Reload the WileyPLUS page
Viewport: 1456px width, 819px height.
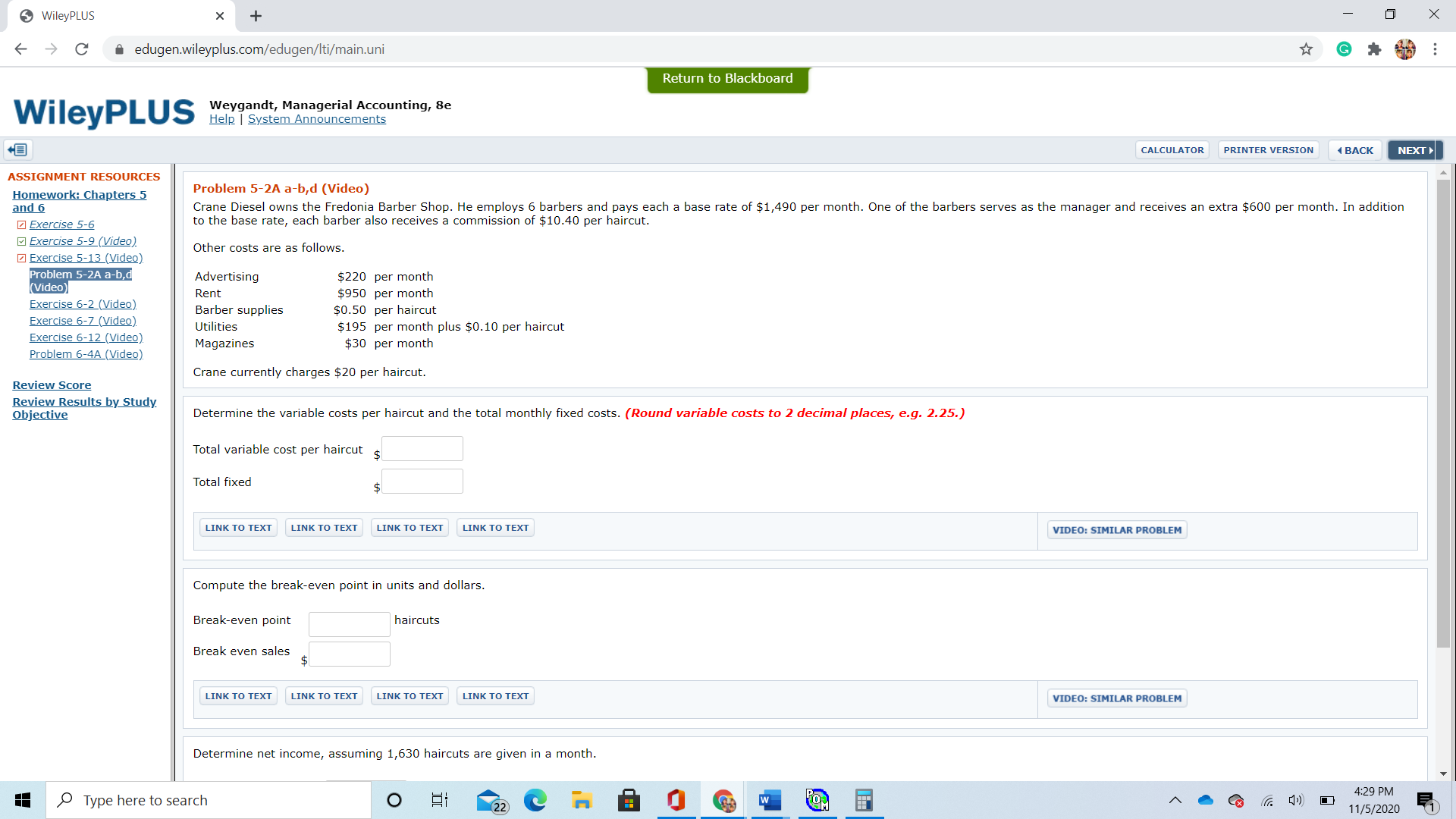point(82,49)
